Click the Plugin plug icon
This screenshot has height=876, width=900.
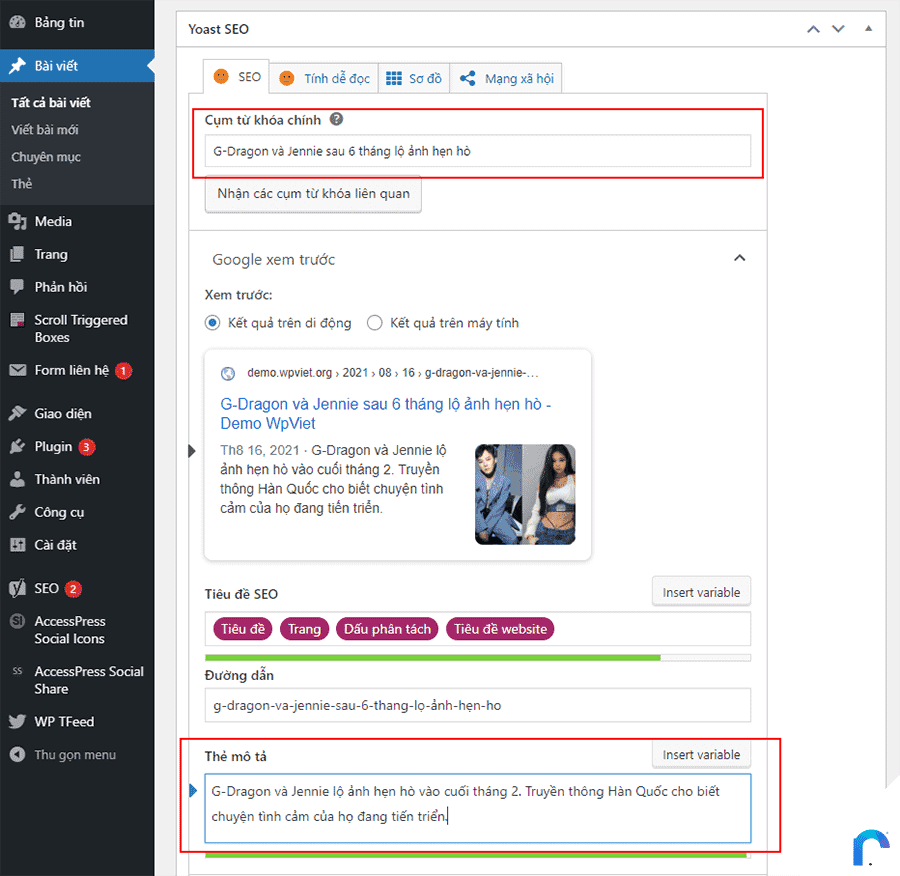coord(17,447)
